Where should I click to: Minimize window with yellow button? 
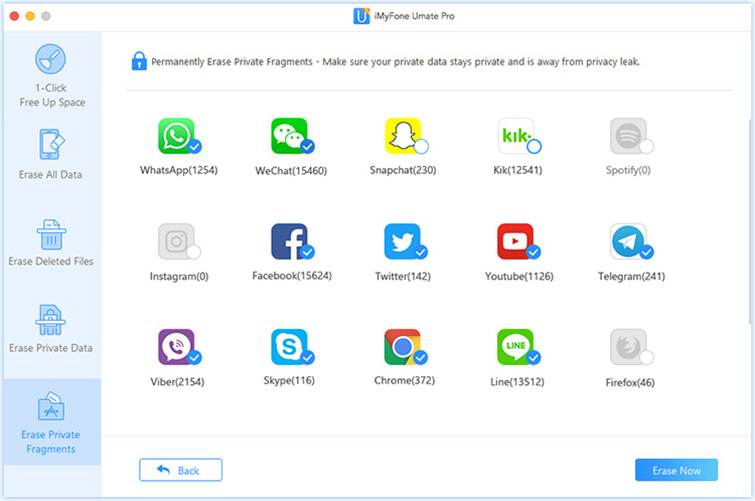pyautogui.click(x=30, y=16)
